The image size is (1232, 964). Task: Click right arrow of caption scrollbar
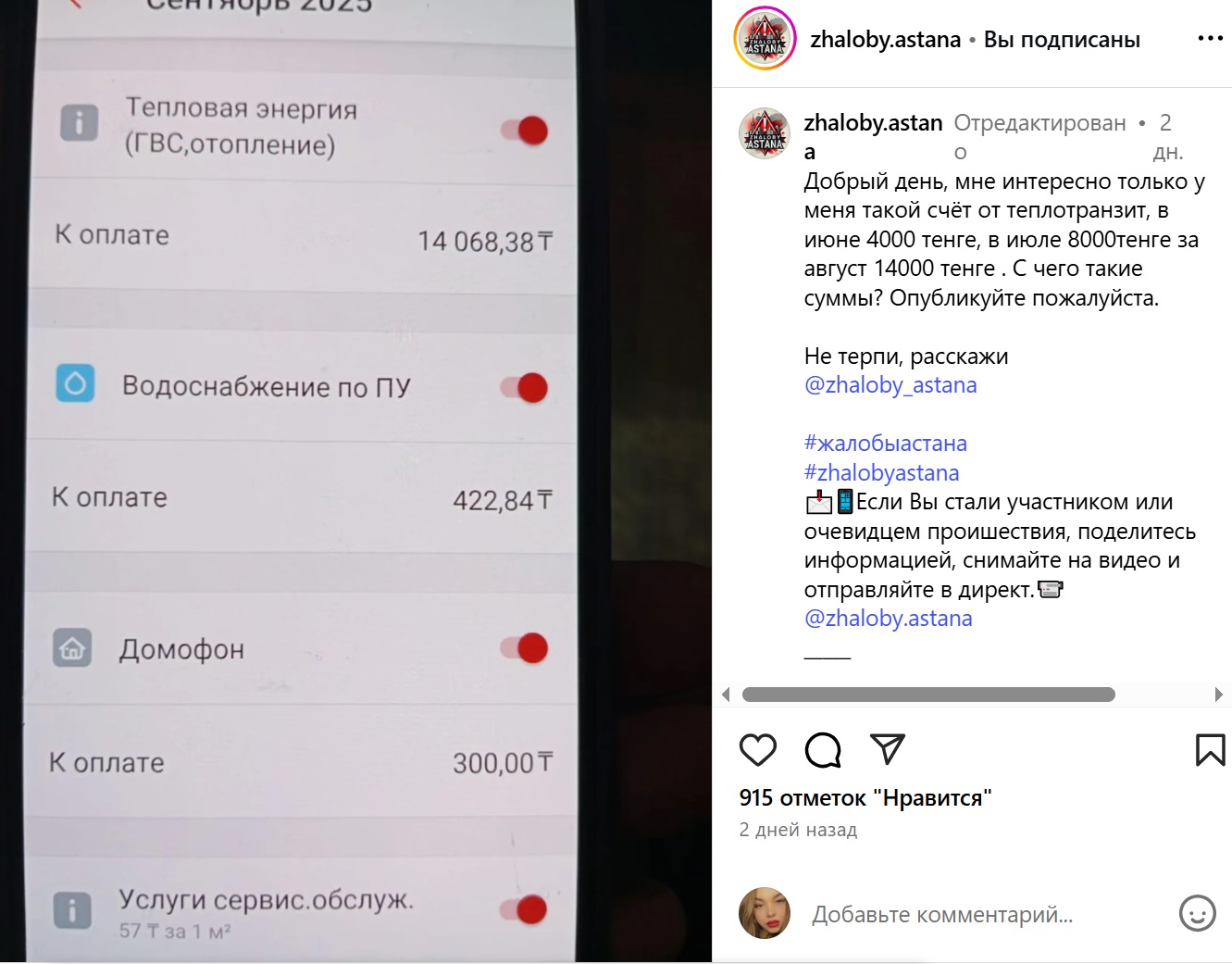pyautogui.click(x=1219, y=695)
